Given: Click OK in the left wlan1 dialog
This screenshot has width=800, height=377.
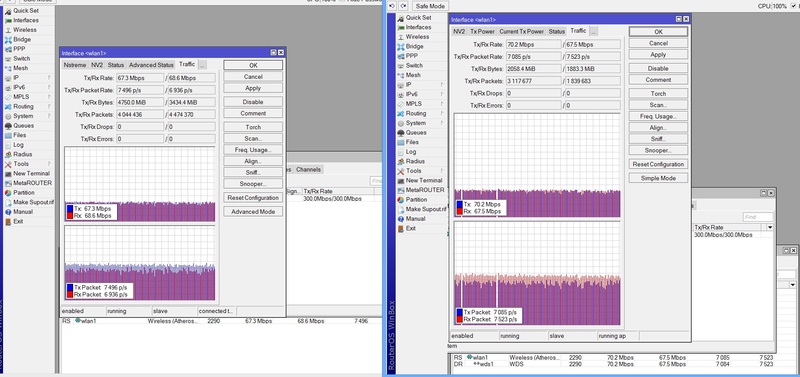Looking at the screenshot, I should click(253, 65).
